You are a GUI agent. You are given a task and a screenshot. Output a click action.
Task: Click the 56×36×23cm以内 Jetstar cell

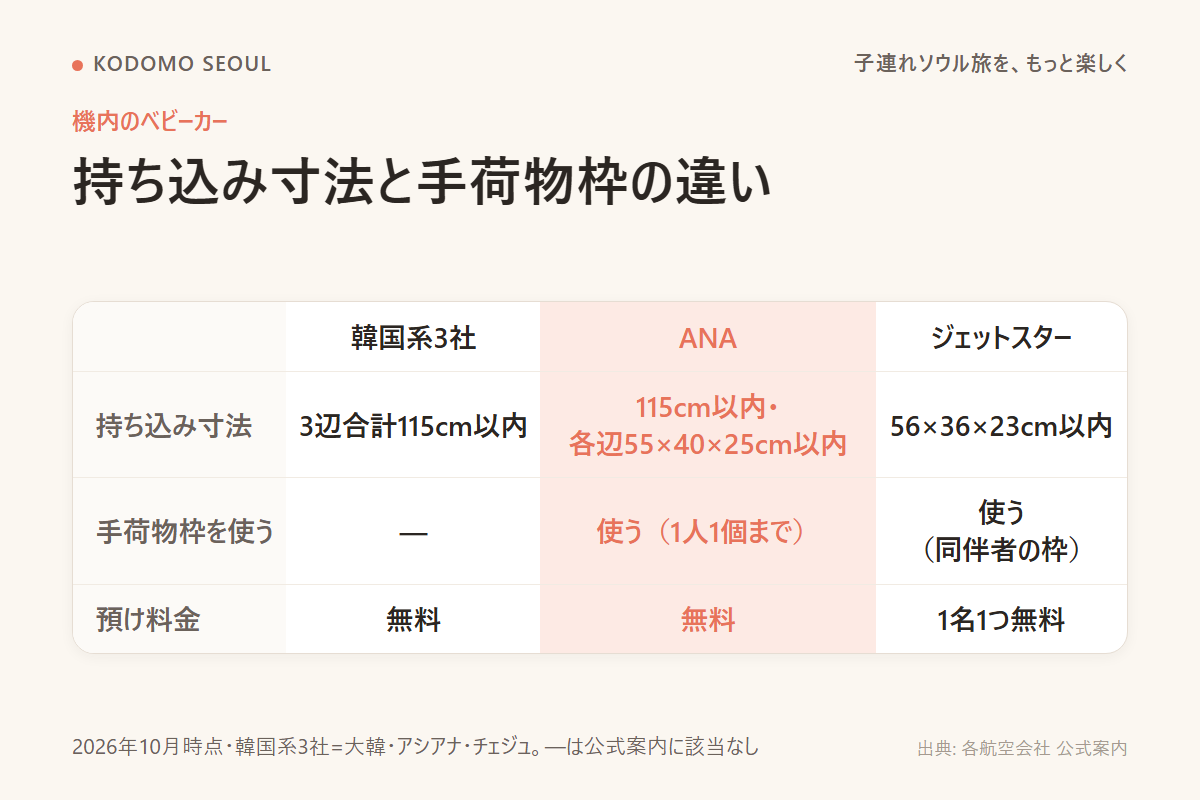[1001, 426]
